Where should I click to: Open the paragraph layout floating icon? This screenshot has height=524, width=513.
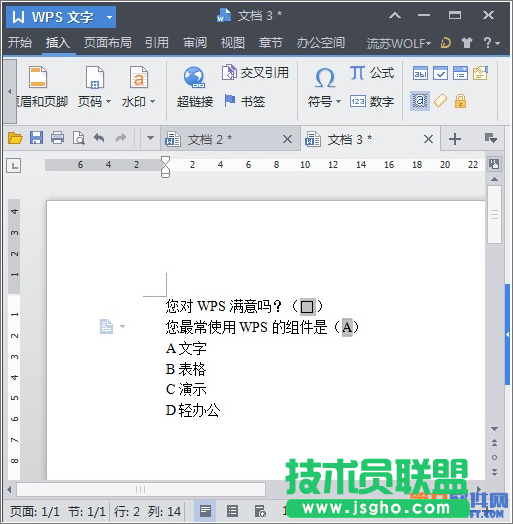107,326
